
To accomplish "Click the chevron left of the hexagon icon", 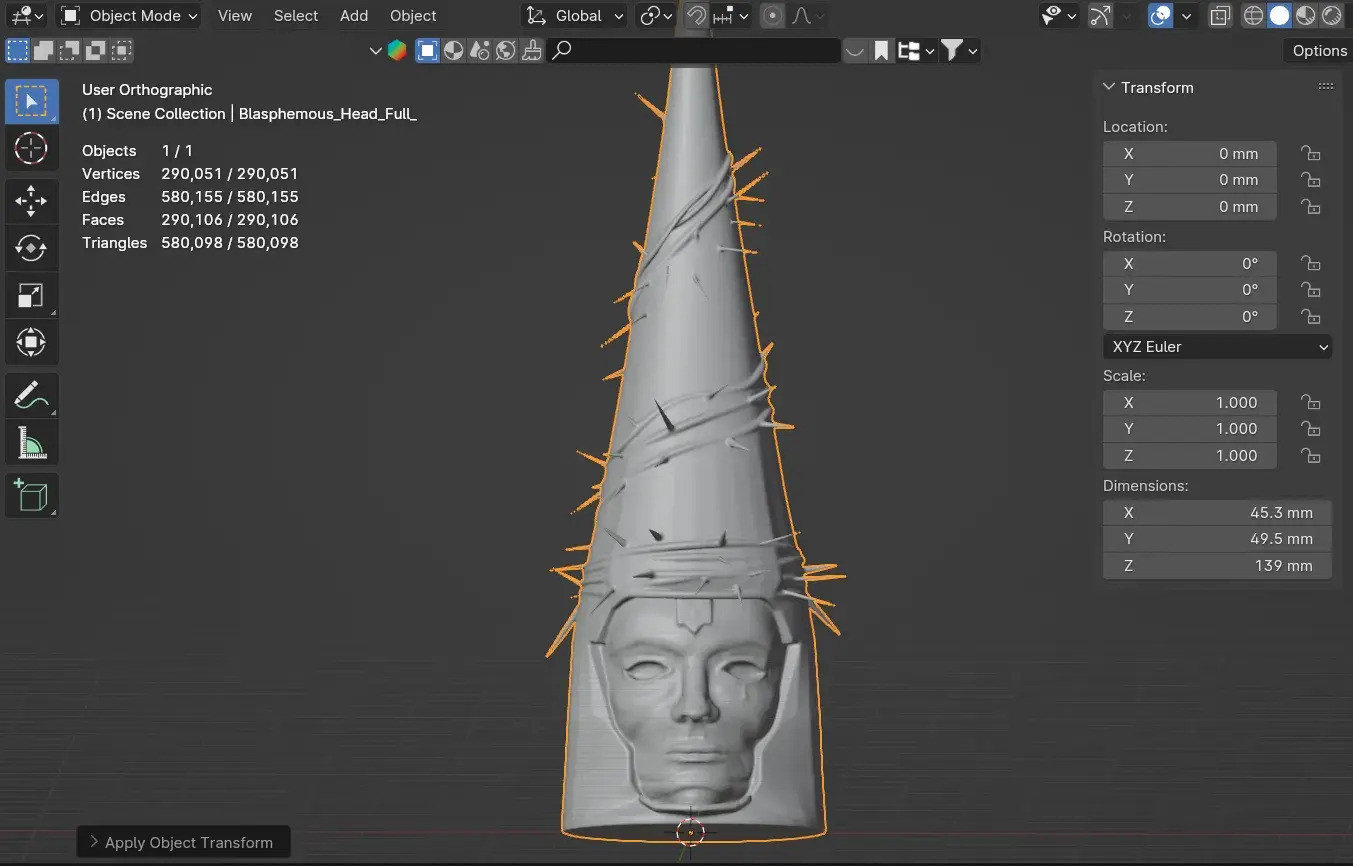I will 376,50.
